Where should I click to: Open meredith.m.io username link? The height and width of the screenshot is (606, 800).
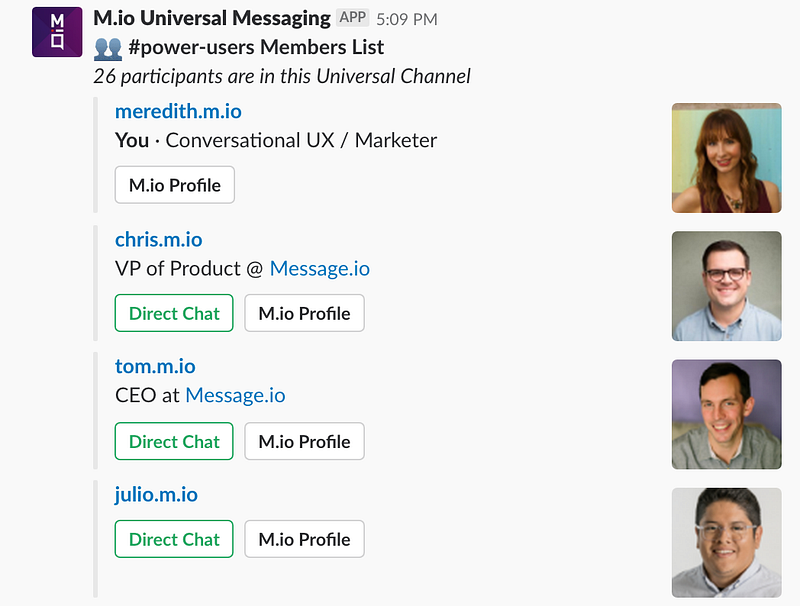(x=178, y=111)
